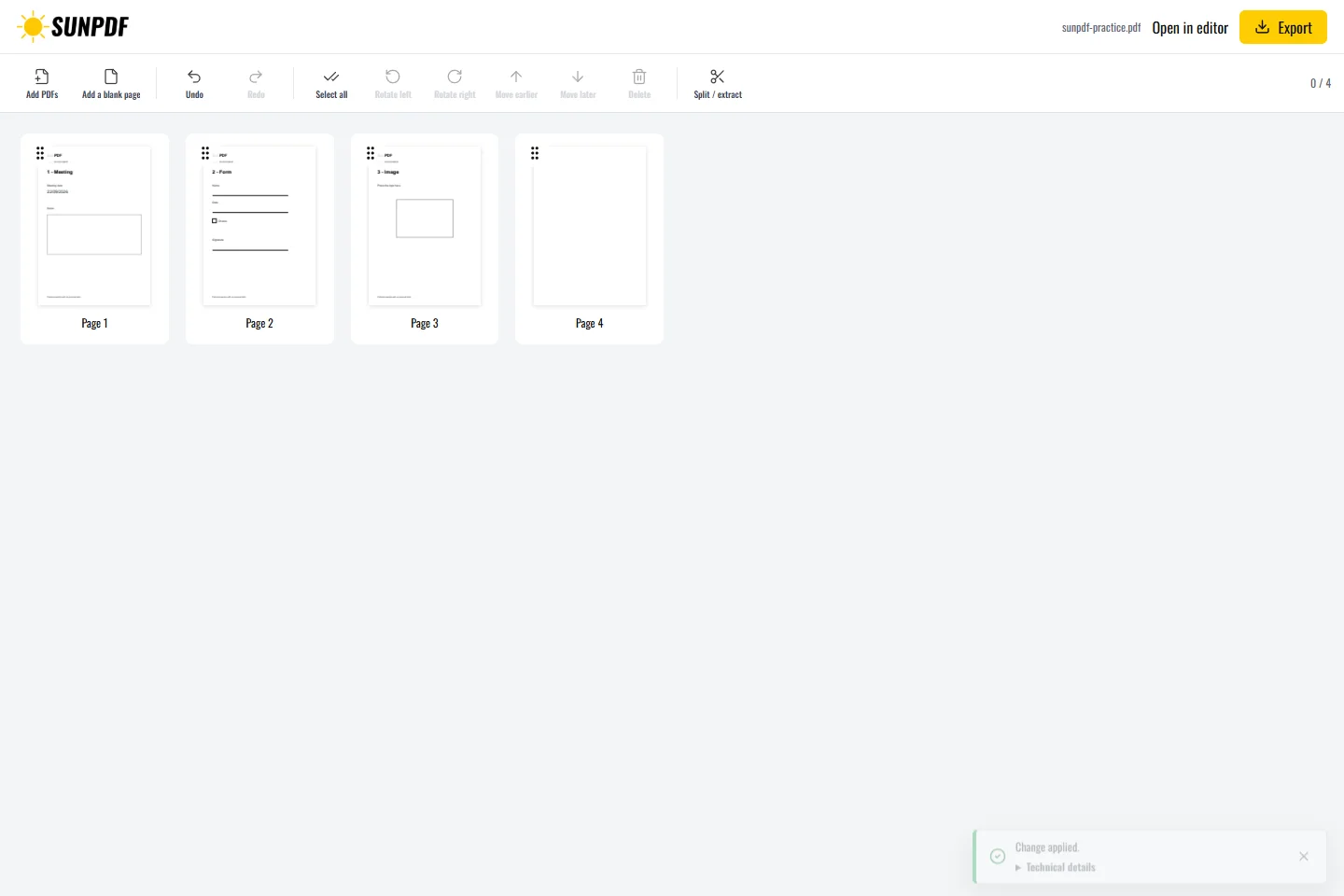Image resolution: width=1344 pixels, height=896 pixels.
Task: Open in editor
Action: point(1190,28)
